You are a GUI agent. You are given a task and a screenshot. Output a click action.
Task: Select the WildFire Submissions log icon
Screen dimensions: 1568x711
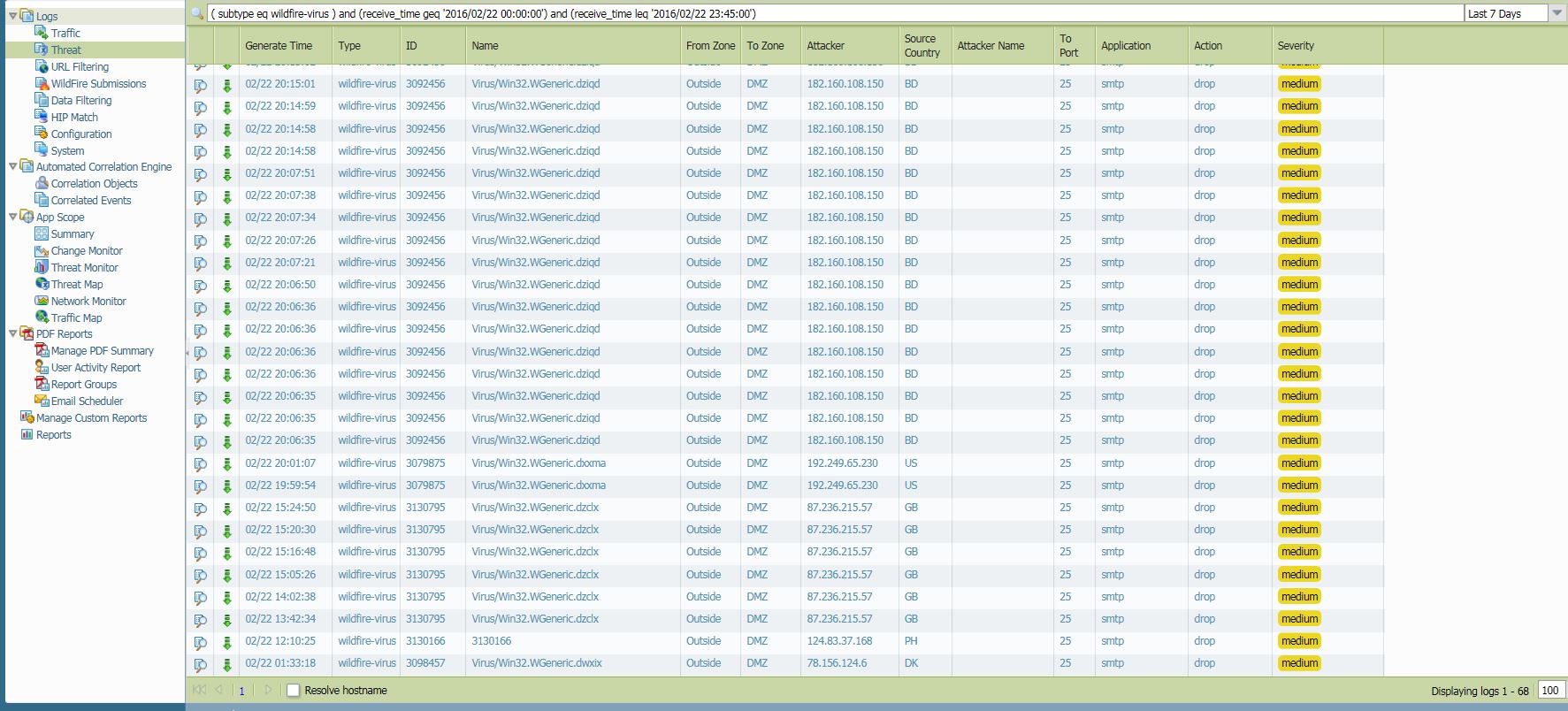42,83
